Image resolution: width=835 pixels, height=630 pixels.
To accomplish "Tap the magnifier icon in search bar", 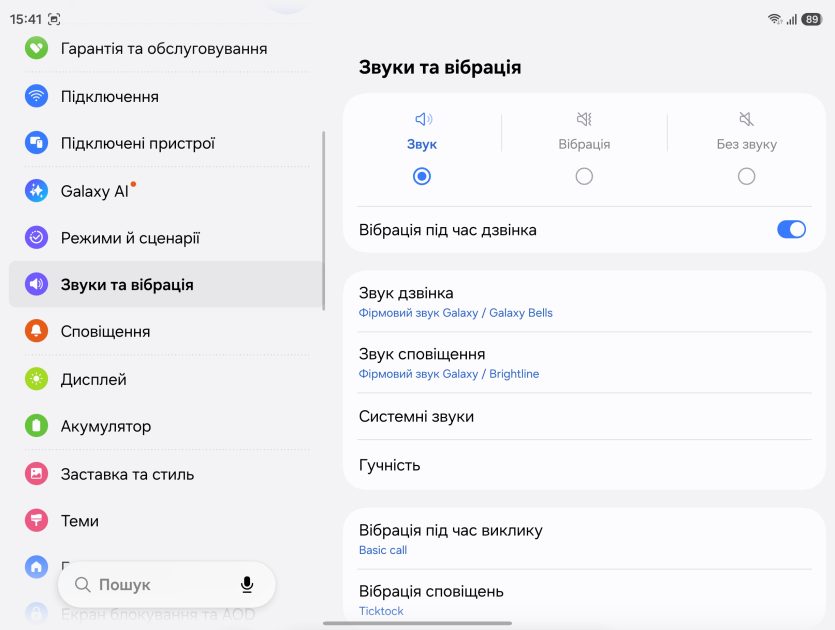I will point(82,585).
